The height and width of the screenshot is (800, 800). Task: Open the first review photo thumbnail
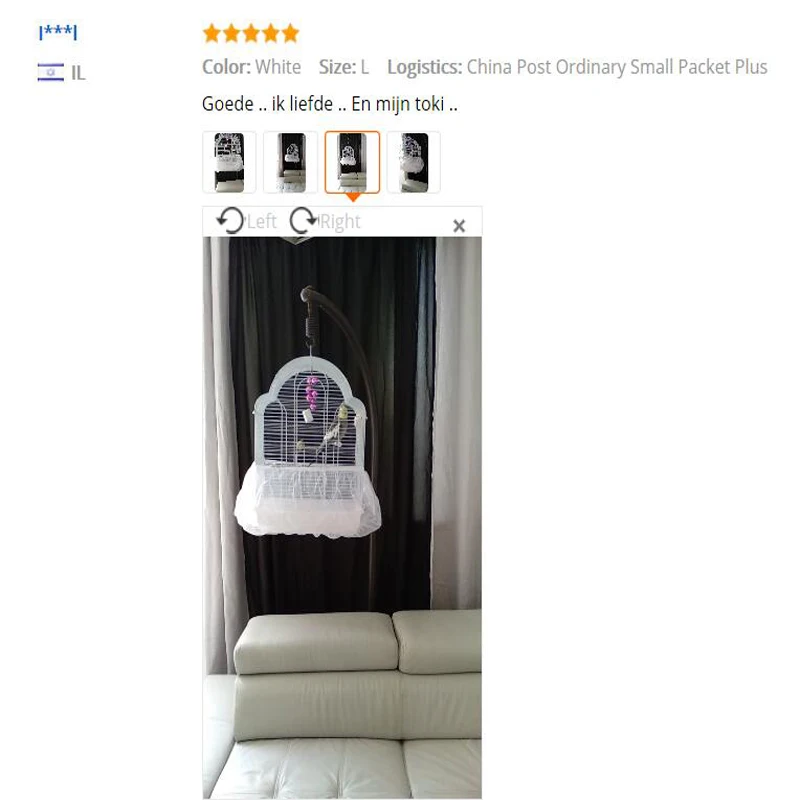pyautogui.click(x=229, y=162)
